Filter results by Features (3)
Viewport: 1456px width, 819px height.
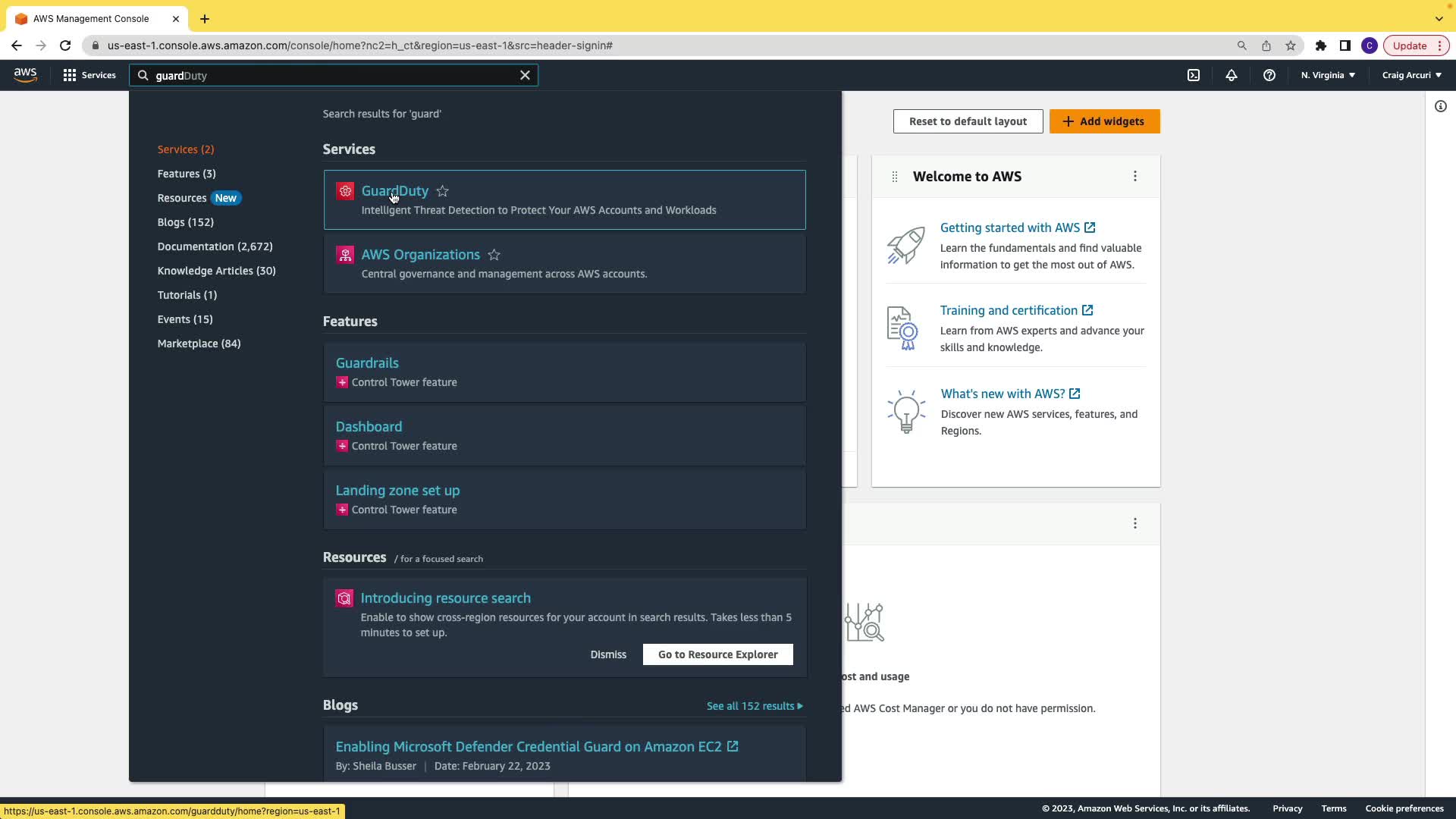click(187, 174)
